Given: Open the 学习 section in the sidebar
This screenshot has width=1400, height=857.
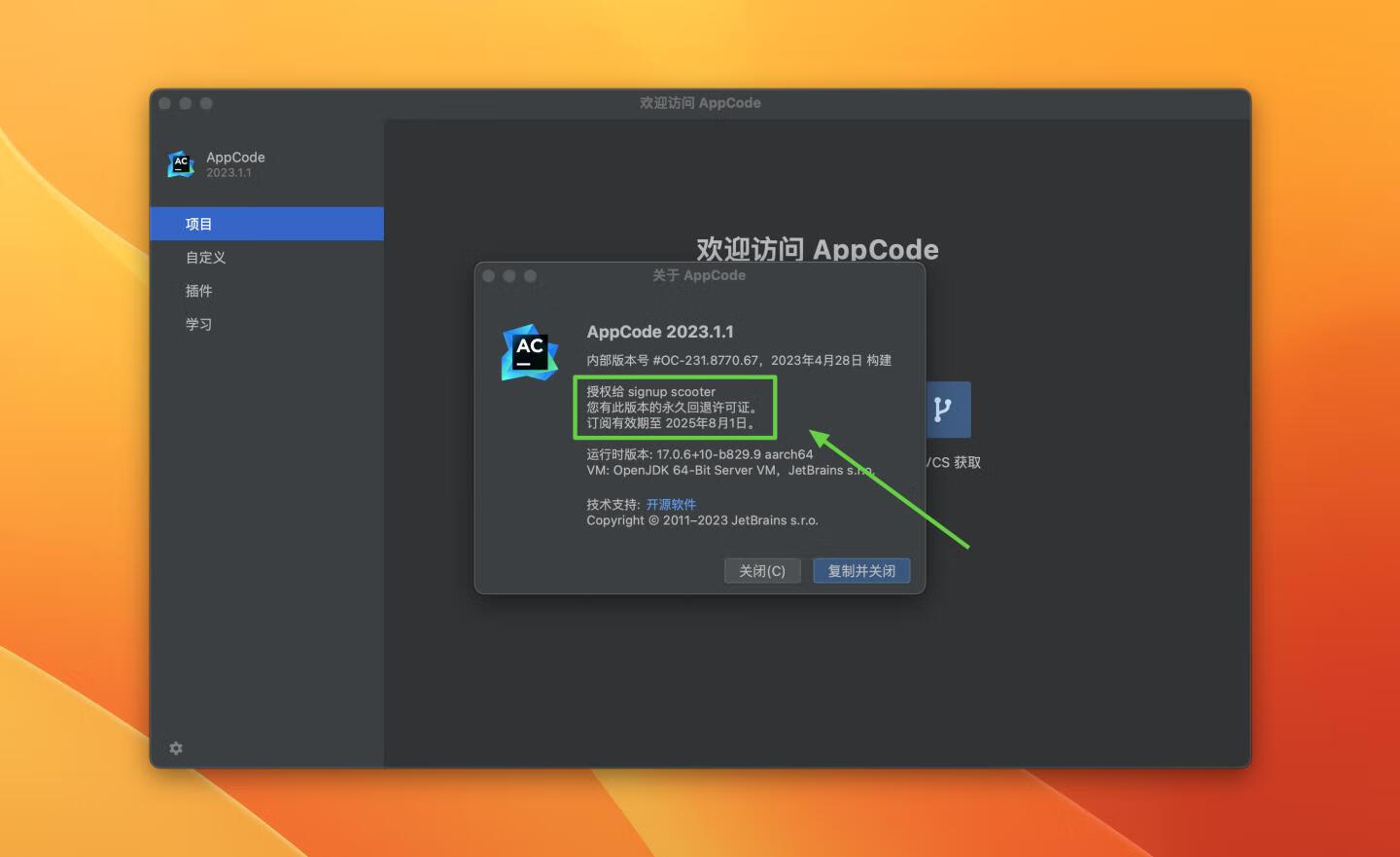Looking at the screenshot, I should click(x=266, y=324).
